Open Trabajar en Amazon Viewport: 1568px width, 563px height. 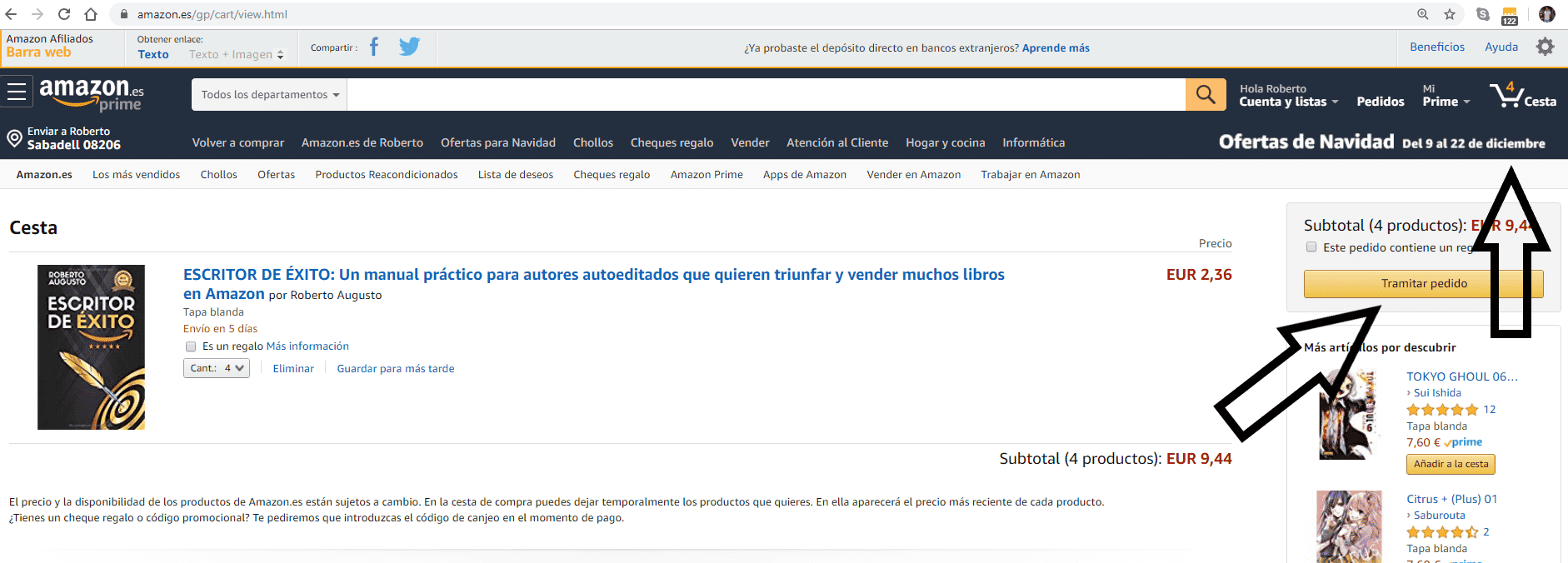[1031, 175]
